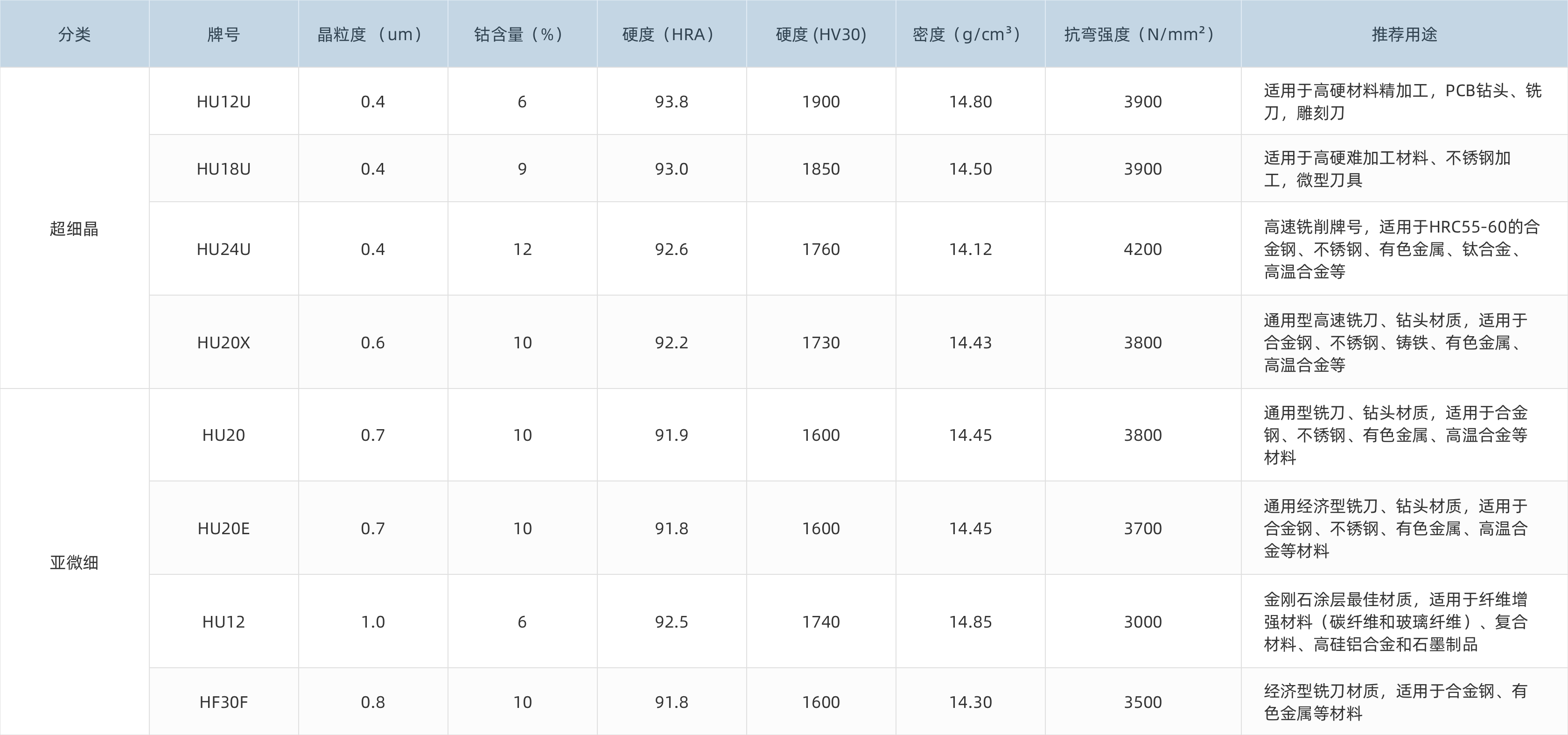
Task: Click the 推荐用途 column header
Action: coord(1404,34)
